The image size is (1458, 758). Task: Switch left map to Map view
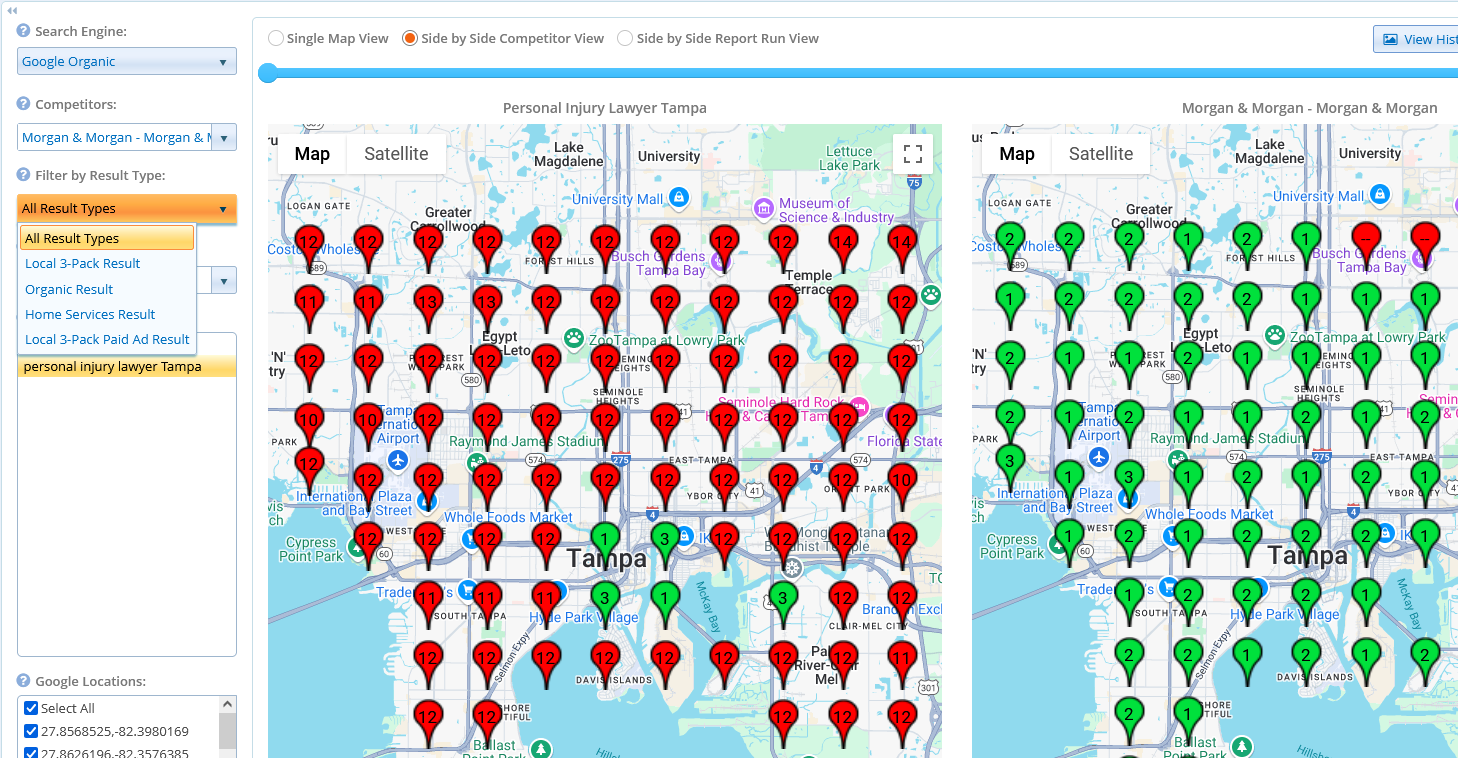(312, 154)
